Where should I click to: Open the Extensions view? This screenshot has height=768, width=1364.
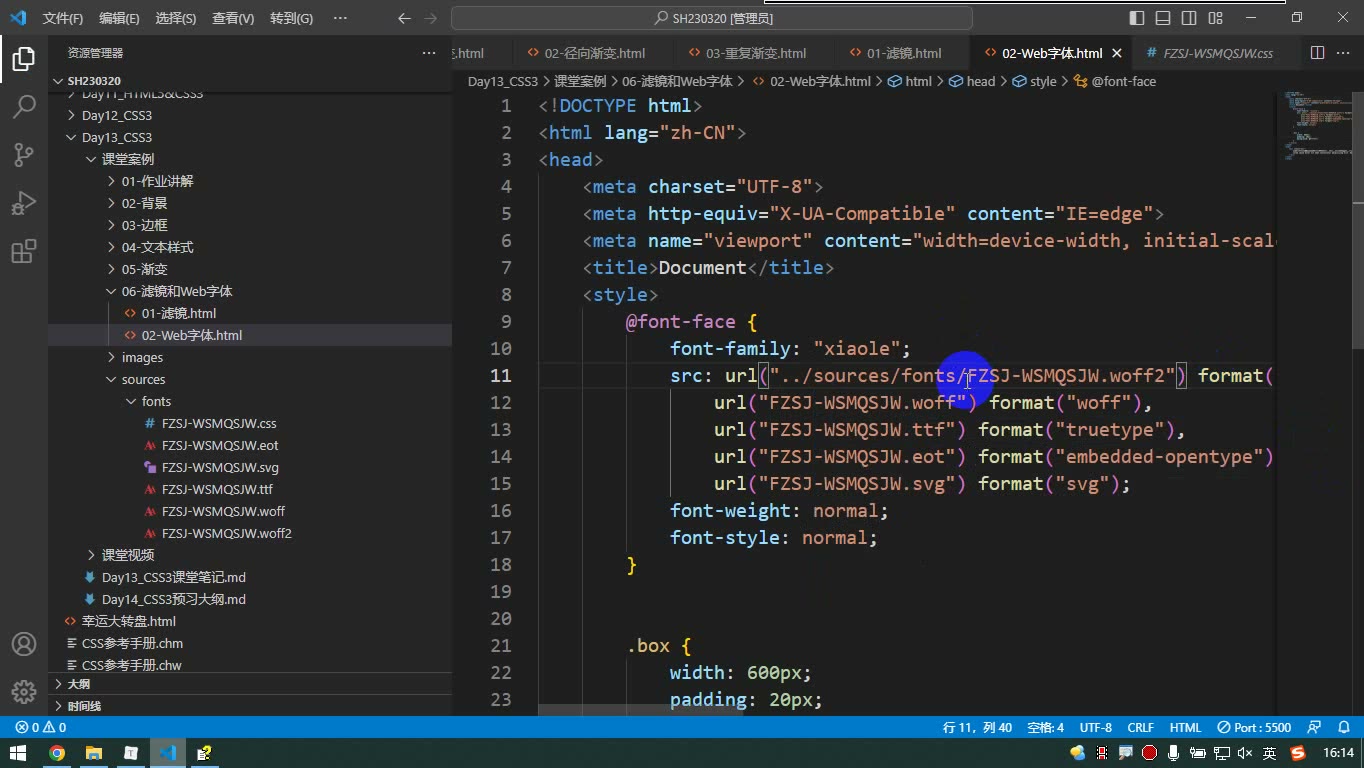click(24, 251)
